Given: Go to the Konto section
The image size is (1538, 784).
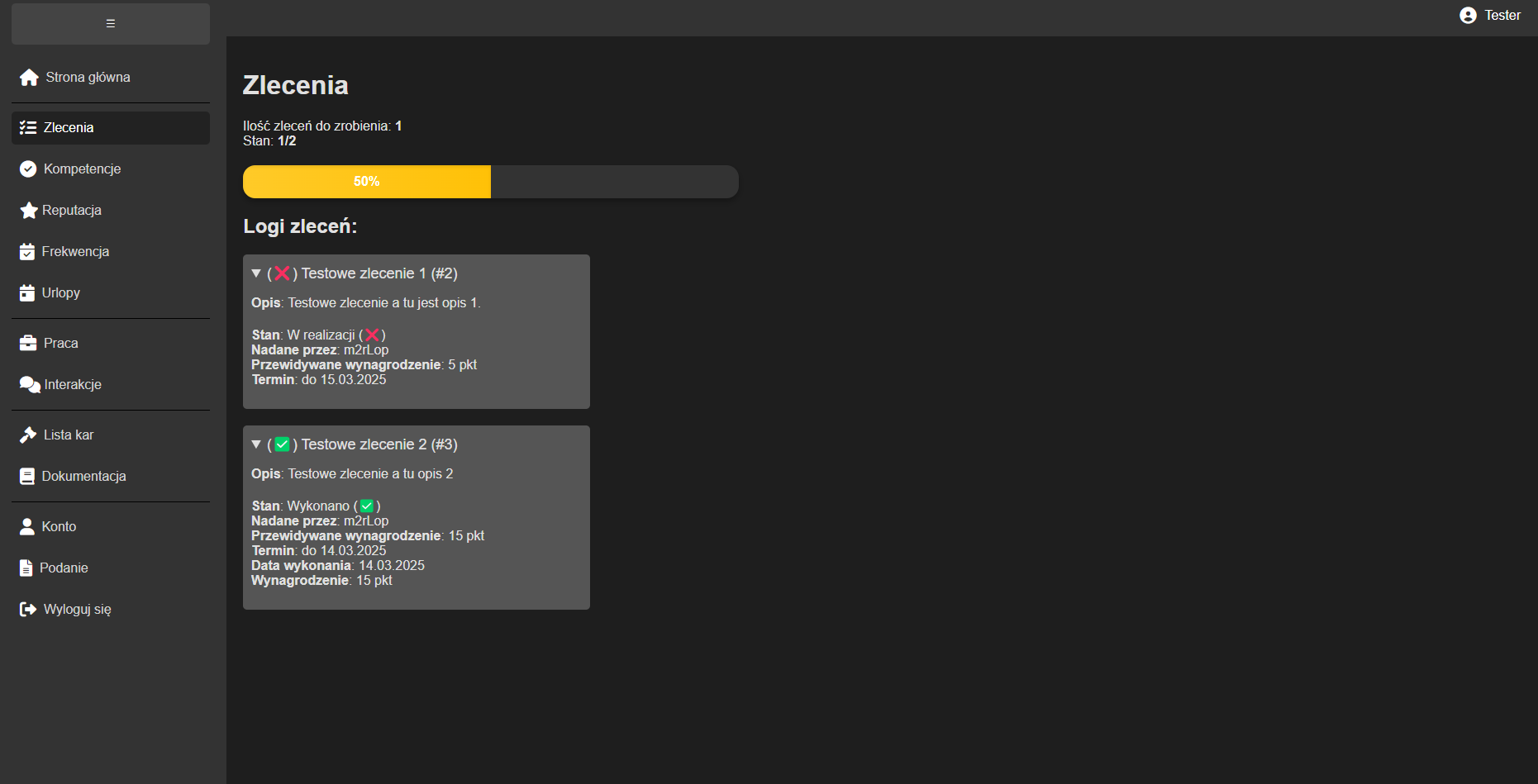Looking at the screenshot, I should 59,527.
